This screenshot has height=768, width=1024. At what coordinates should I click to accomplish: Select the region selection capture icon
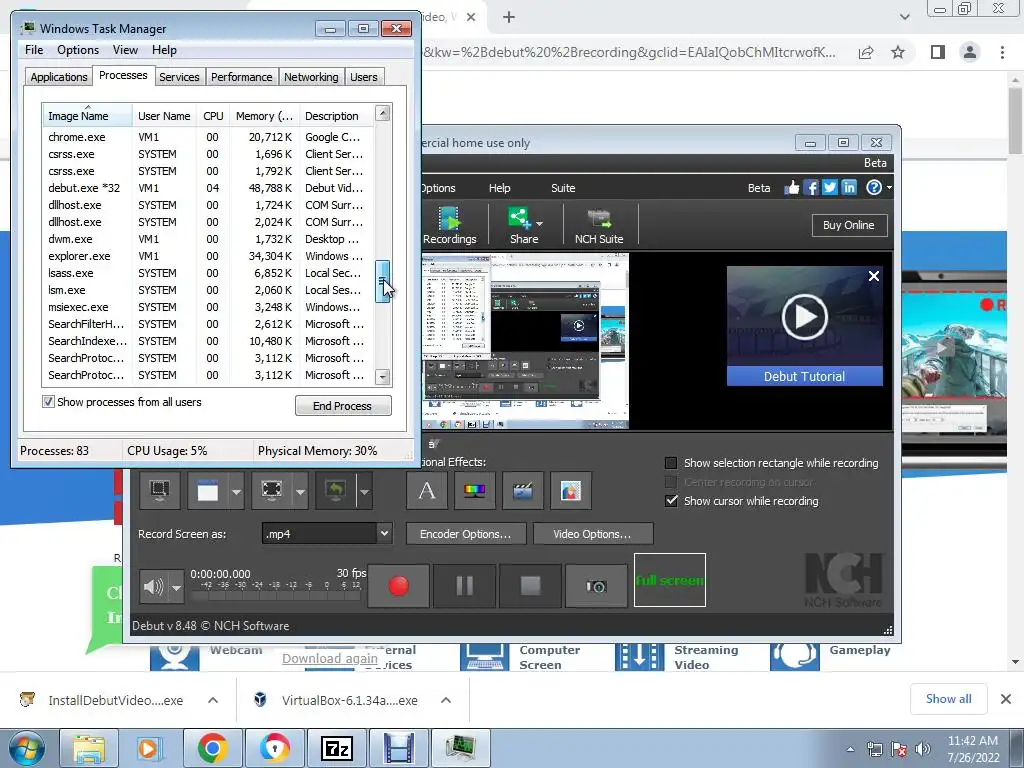point(272,490)
